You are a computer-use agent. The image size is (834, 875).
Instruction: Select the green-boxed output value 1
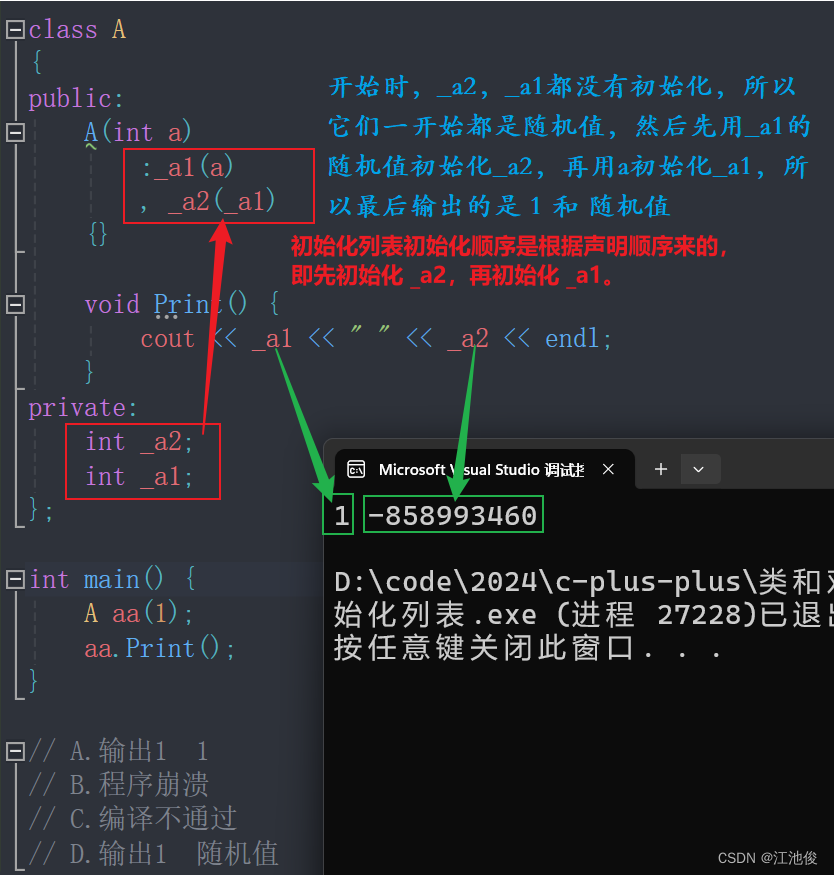(x=338, y=513)
